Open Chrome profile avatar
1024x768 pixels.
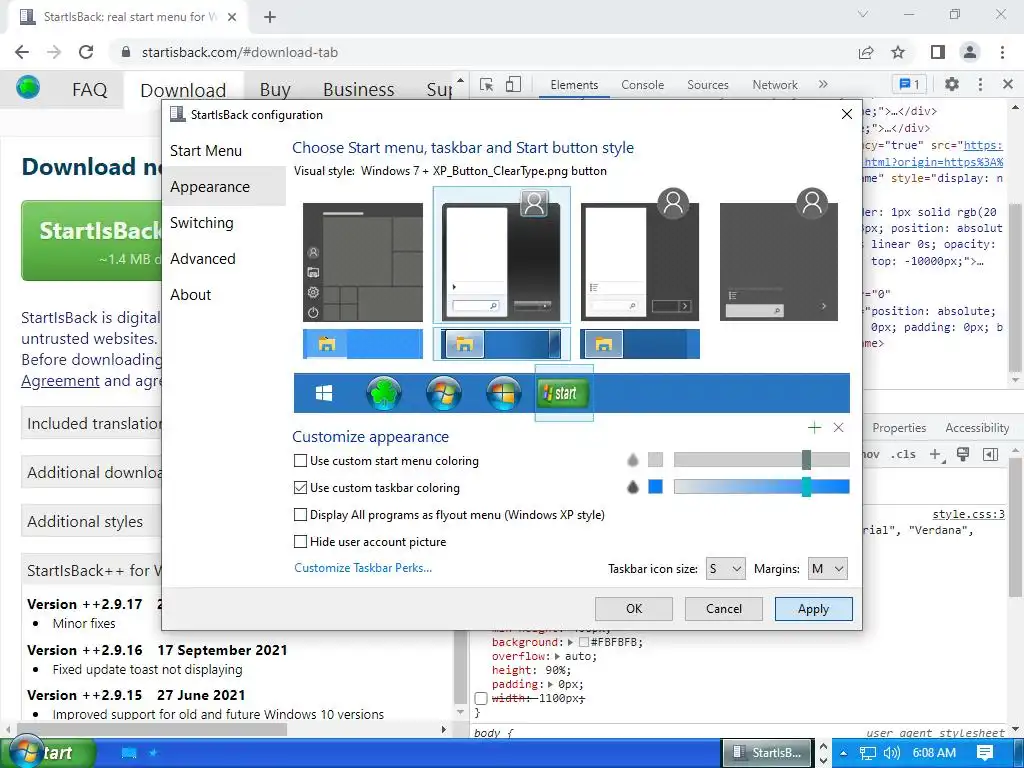[x=970, y=52]
